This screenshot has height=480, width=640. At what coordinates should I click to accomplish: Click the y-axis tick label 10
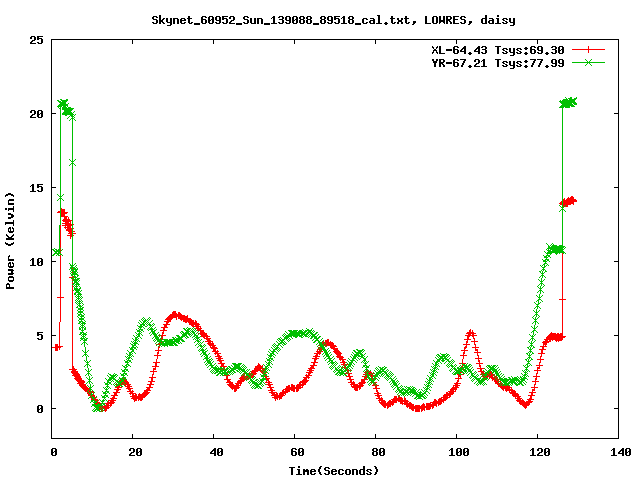pos(36,262)
